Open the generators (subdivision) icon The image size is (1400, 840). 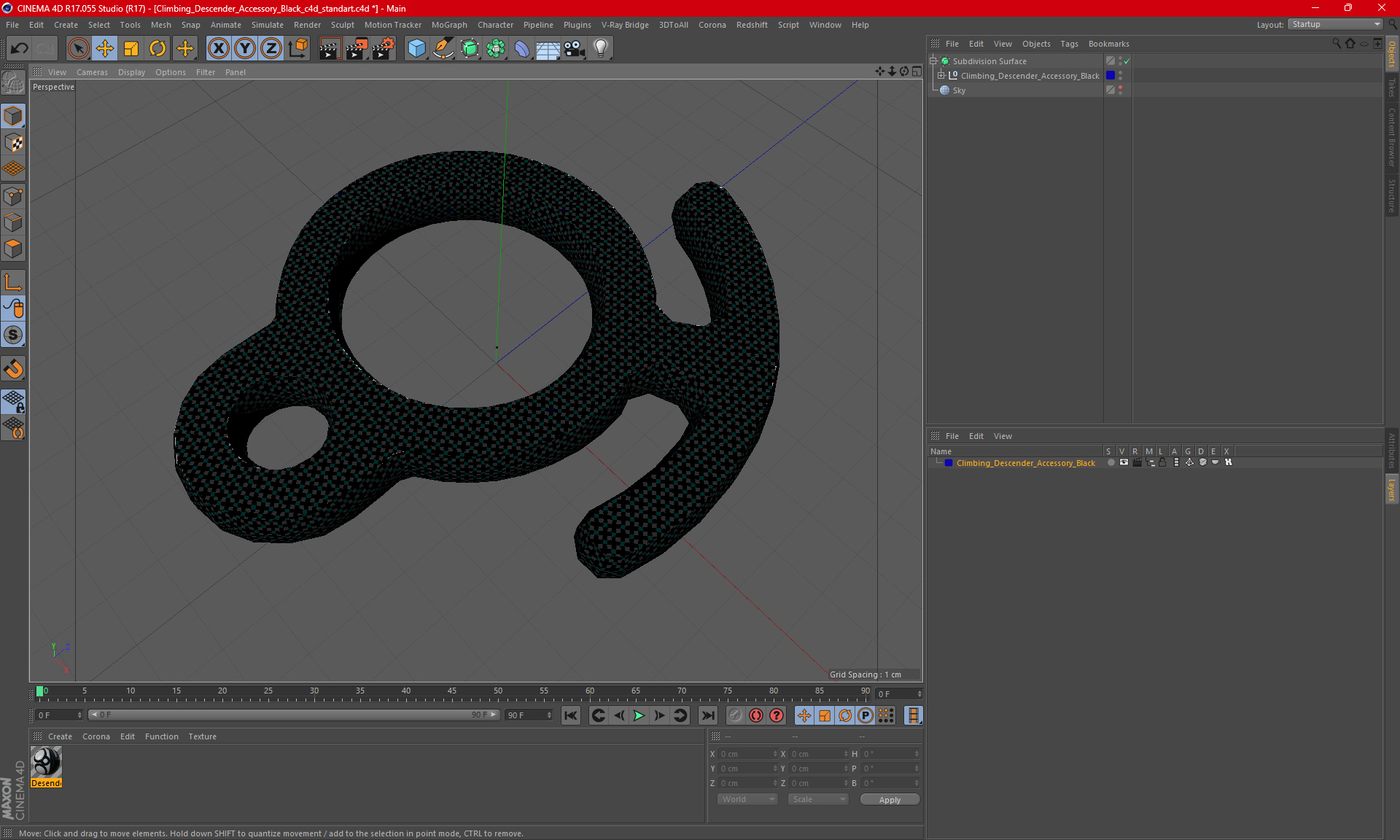coord(470,49)
